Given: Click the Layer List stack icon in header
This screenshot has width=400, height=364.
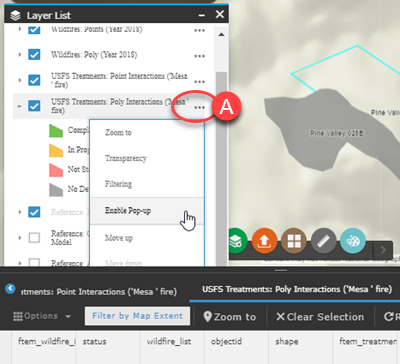Looking at the screenshot, I should (x=15, y=15).
